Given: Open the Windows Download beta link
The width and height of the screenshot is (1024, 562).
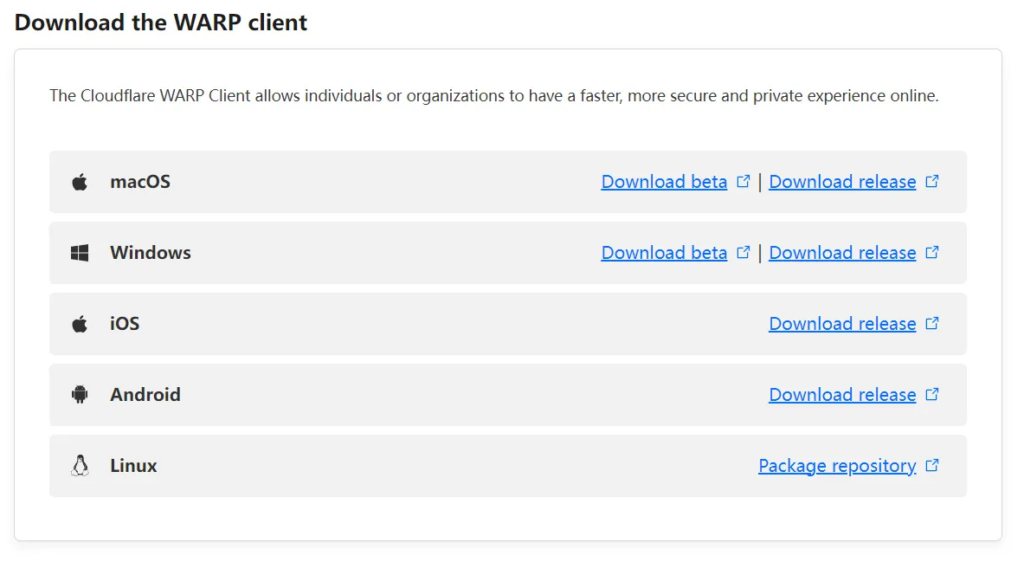Looking at the screenshot, I should click(x=664, y=253).
